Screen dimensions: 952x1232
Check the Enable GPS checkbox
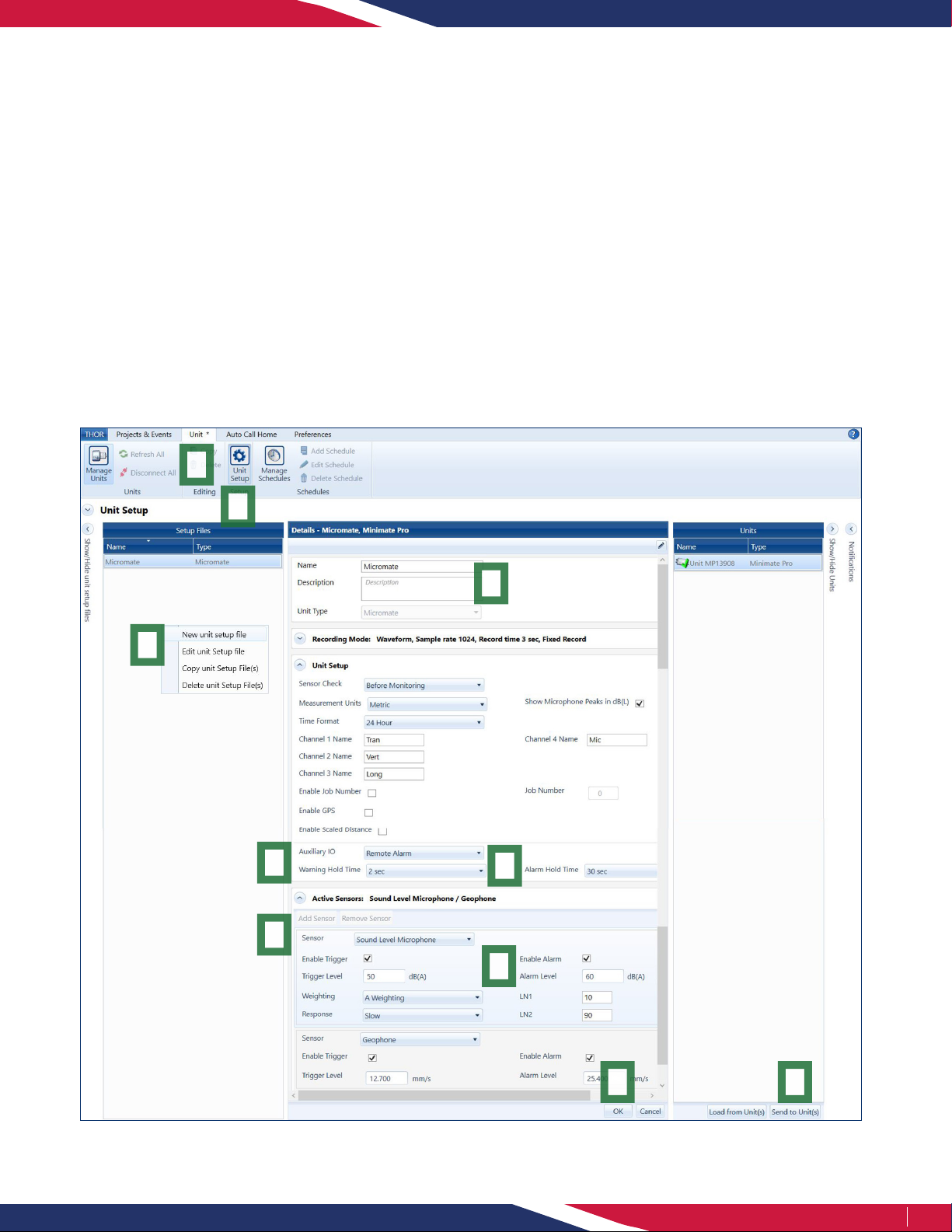pos(368,812)
